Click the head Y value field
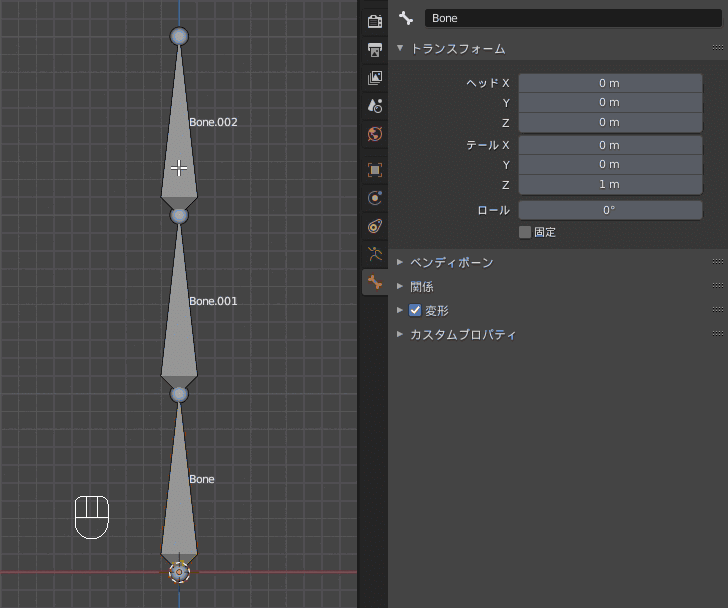Viewport: 728px width, 608px height. pyautogui.click(x=610, y=103)
